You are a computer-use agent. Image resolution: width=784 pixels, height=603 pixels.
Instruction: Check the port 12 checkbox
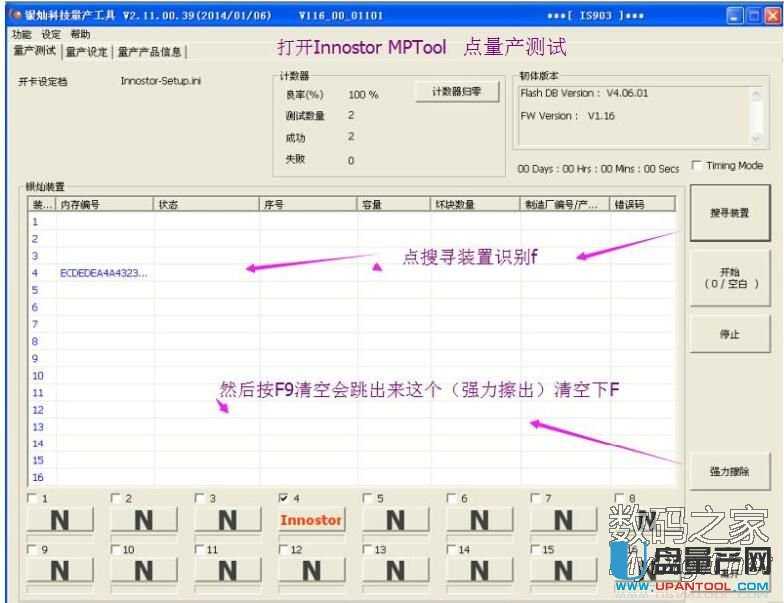click(x=284, y=550)
